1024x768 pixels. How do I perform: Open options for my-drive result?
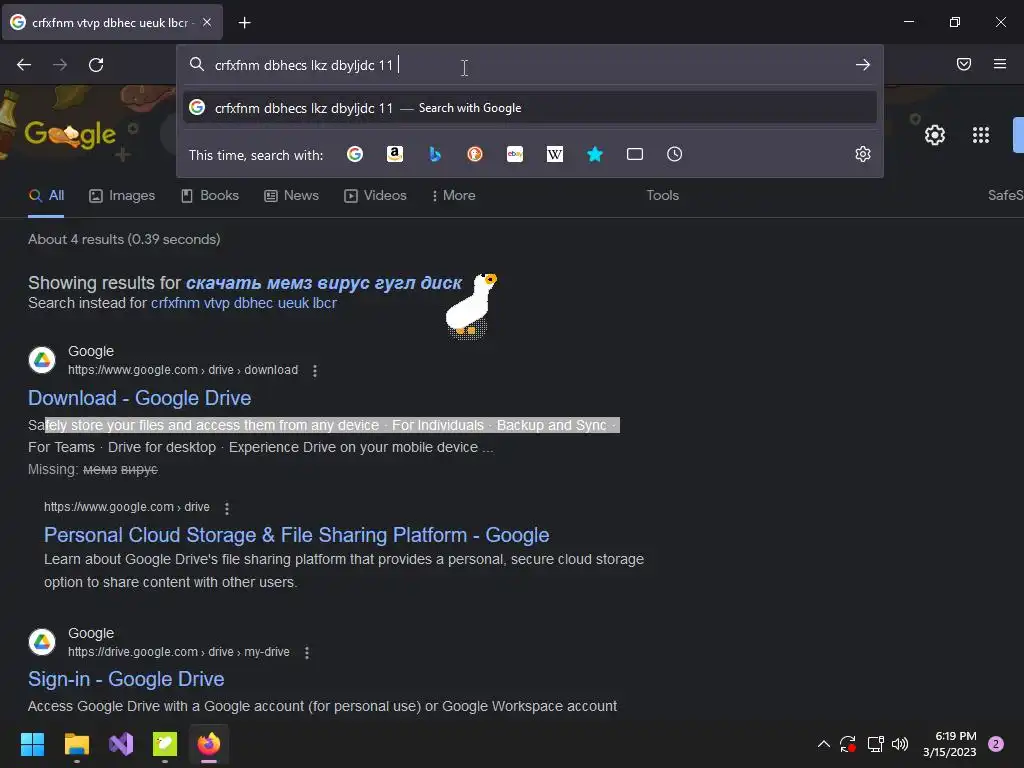307,652
